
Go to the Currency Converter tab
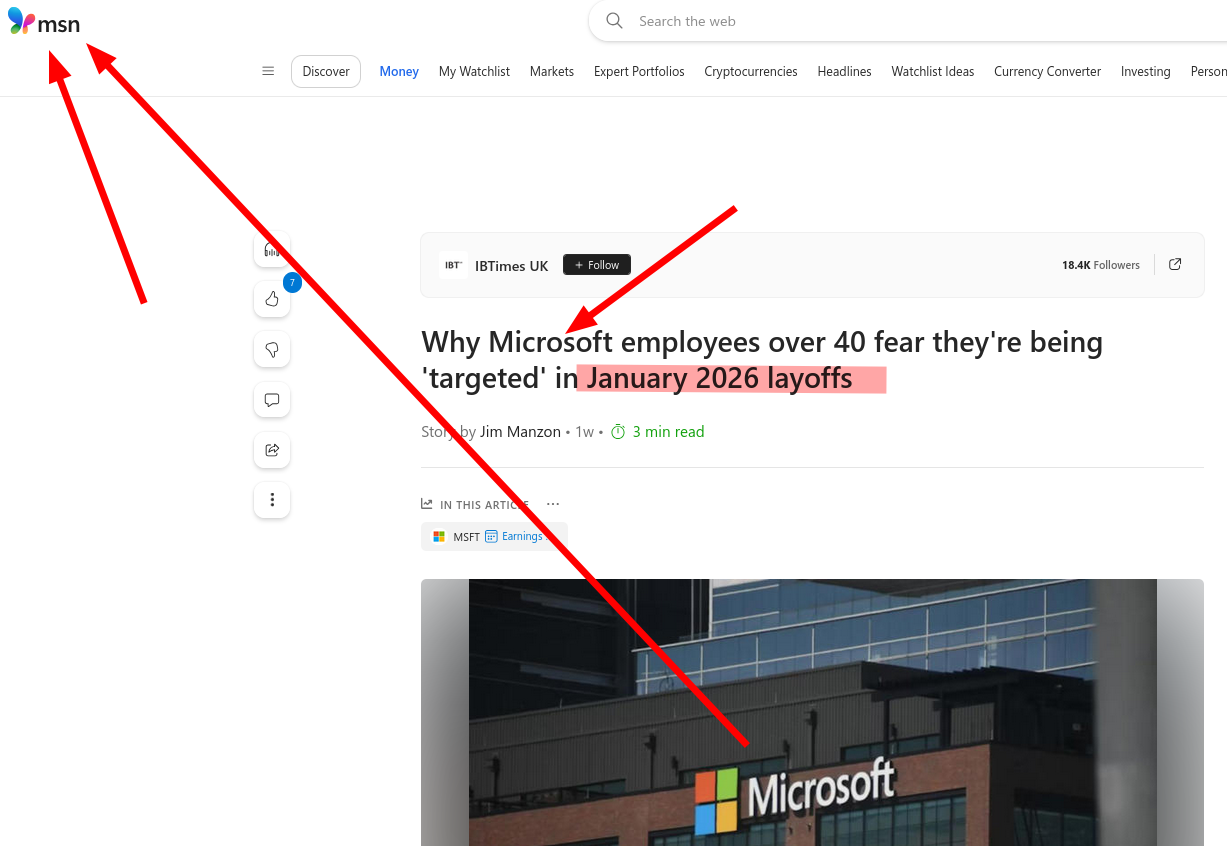coord(1047,71)
